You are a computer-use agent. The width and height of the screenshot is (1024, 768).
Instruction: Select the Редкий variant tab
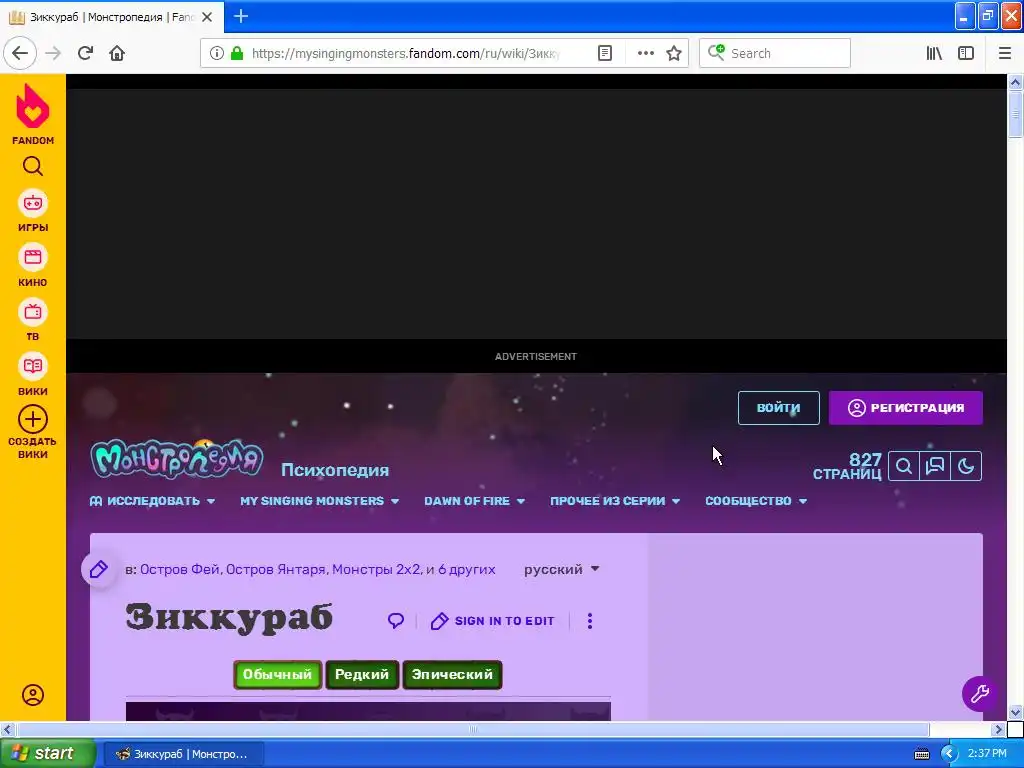click(x=362, y=675)
